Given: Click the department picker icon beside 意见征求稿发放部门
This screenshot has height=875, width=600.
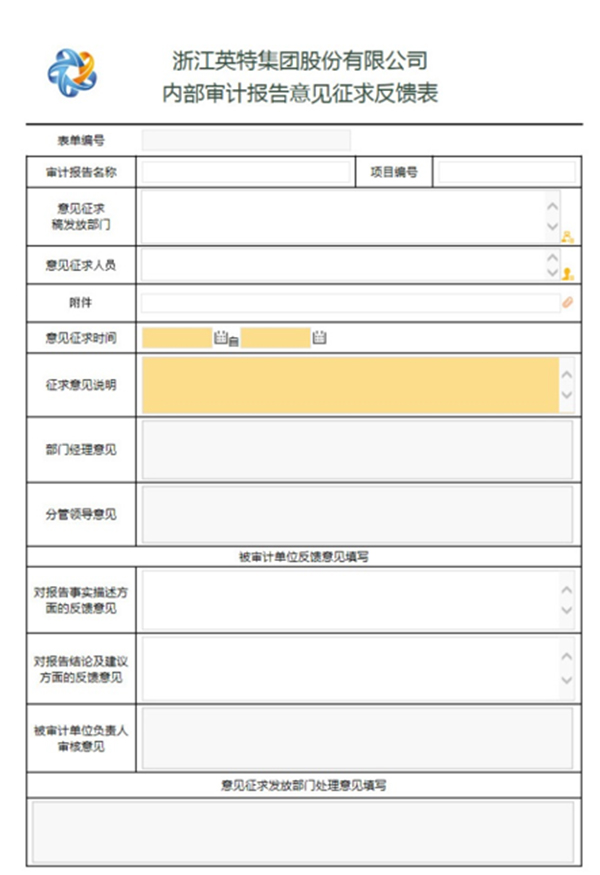Looking at the screenshot, I should click(568, 237).
